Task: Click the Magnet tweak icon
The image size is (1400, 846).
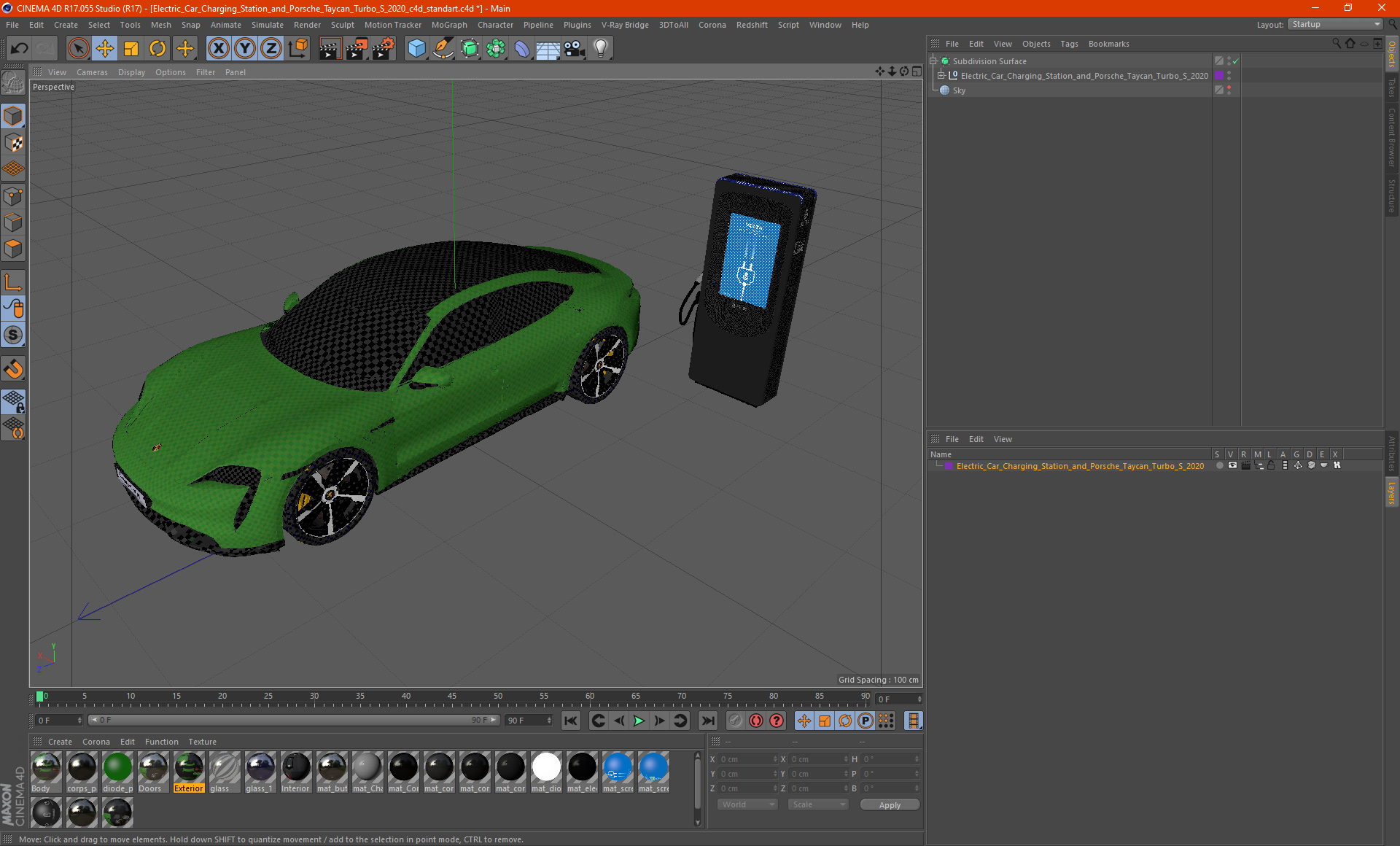Action: [13, 369]
